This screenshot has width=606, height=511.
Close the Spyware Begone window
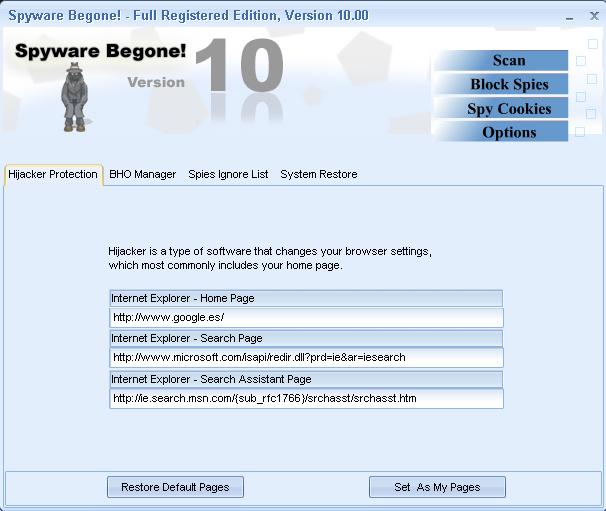click(x=594, y=16)
